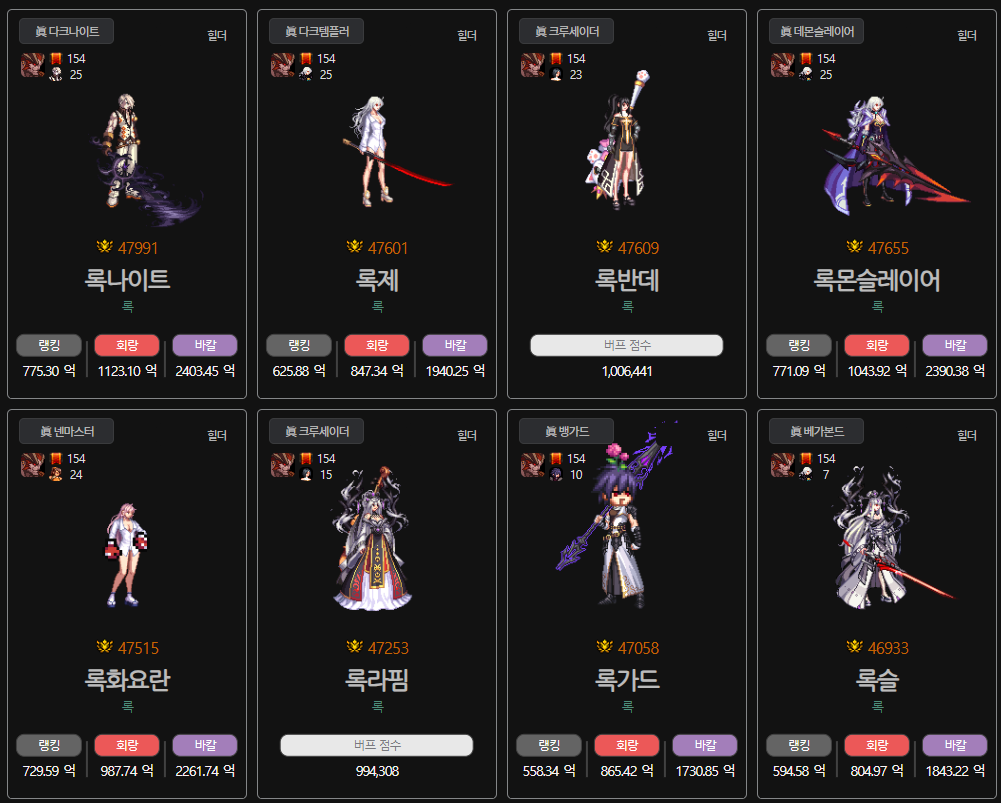Select the 회랑 tab on the 록제 card

377,345
